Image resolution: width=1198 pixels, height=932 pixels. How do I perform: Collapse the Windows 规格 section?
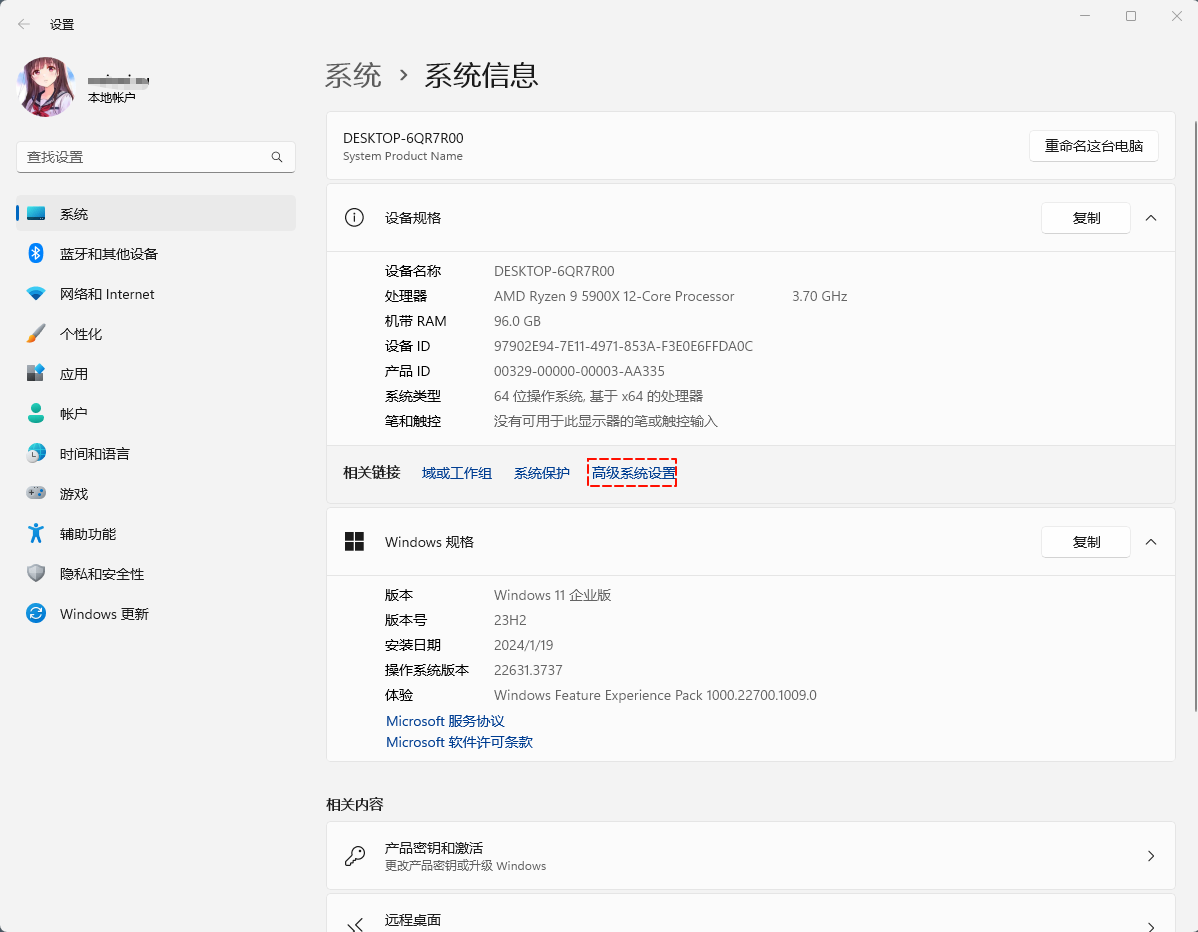click(1150, 541)
